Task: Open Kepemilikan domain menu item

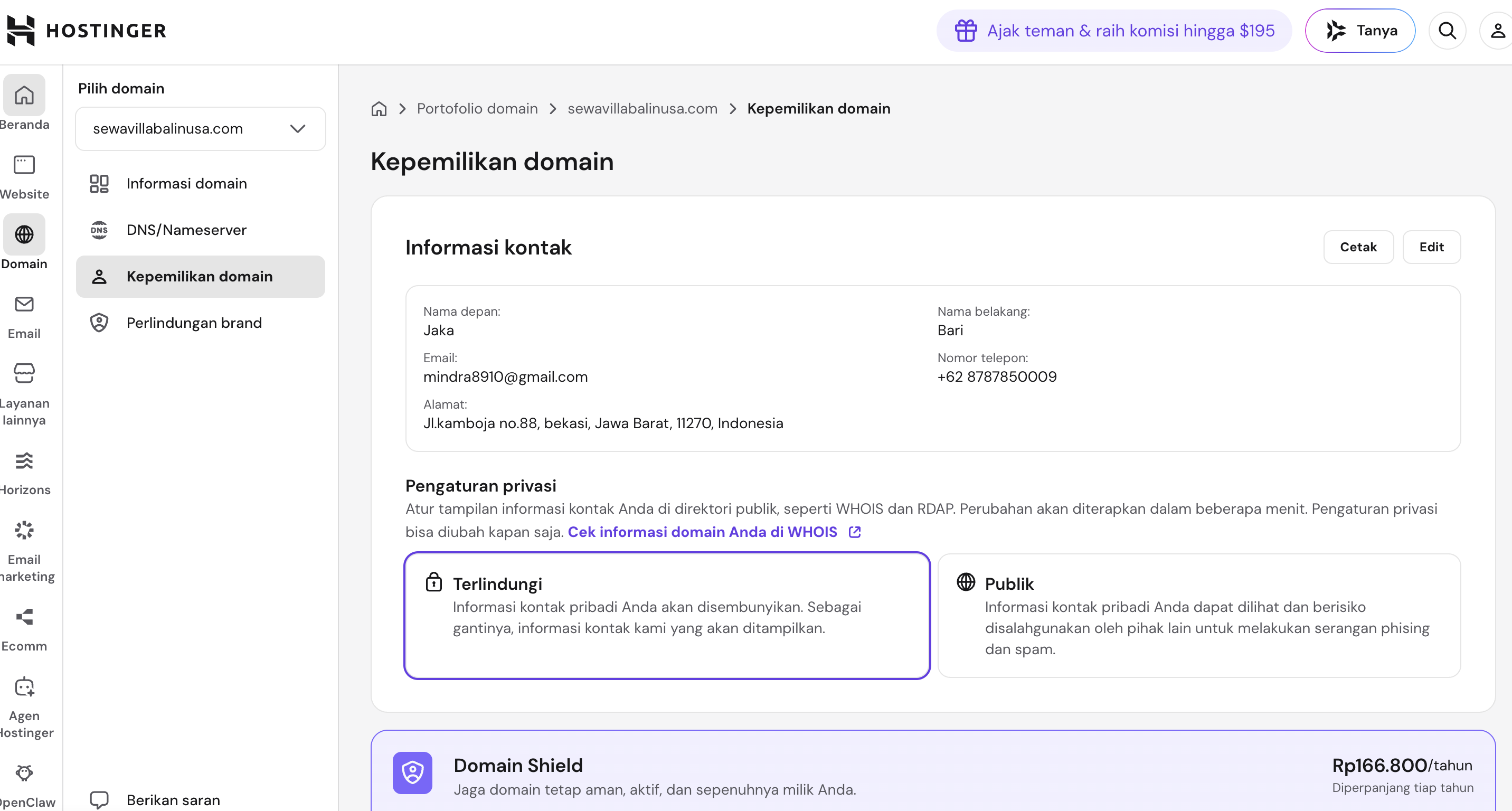Action: tap(200, 276)
